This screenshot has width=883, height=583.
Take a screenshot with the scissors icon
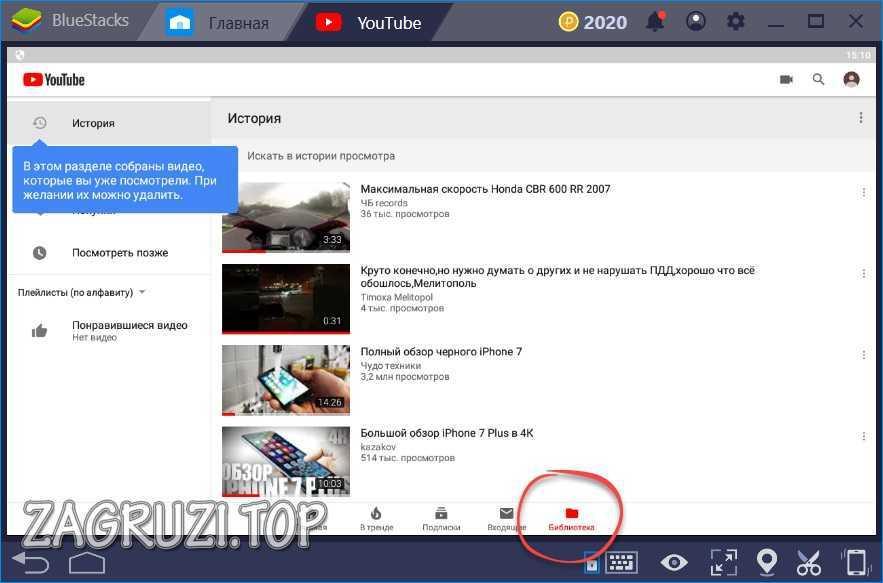809,562
